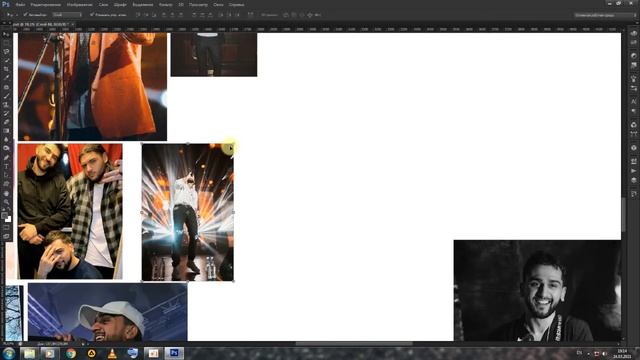Change the screen mode

6,236
